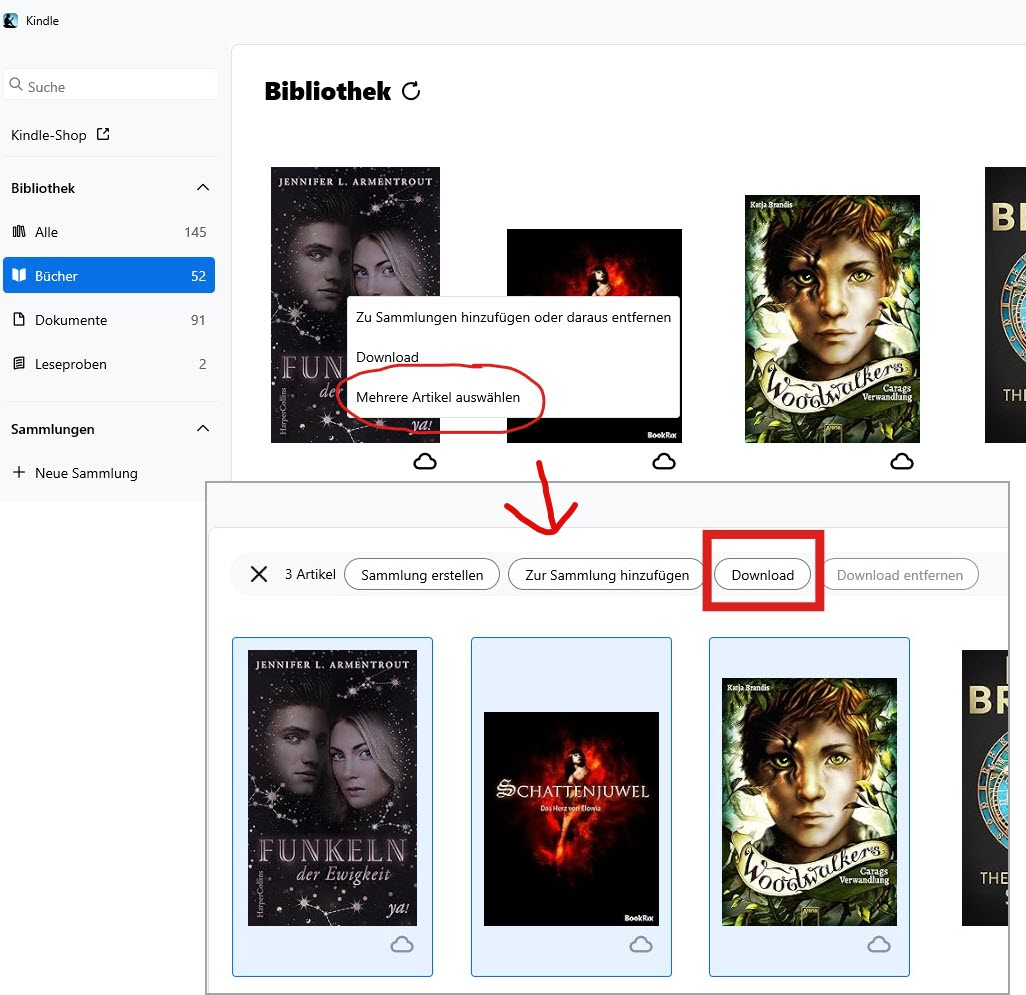Click Zur Sammlung hinzufügen button
This screenshot has width=1026, height=995.
point(607,574)
